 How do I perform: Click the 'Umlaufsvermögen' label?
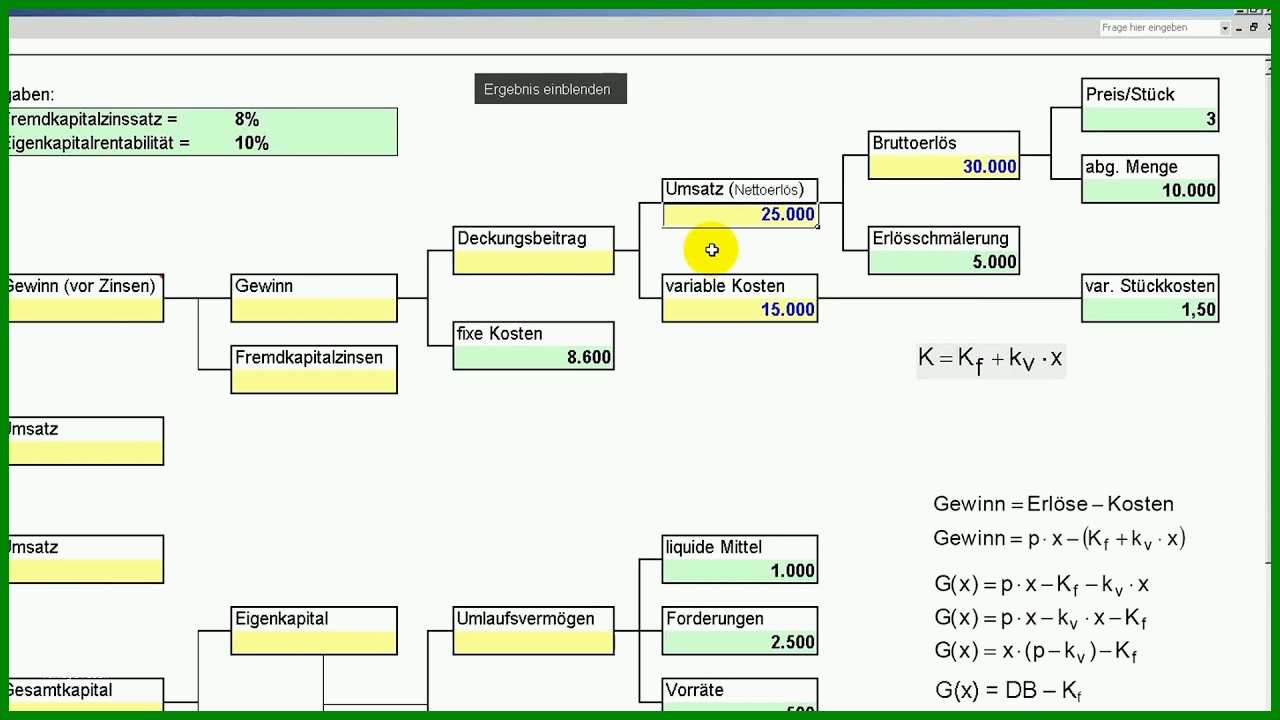point(525,619)
